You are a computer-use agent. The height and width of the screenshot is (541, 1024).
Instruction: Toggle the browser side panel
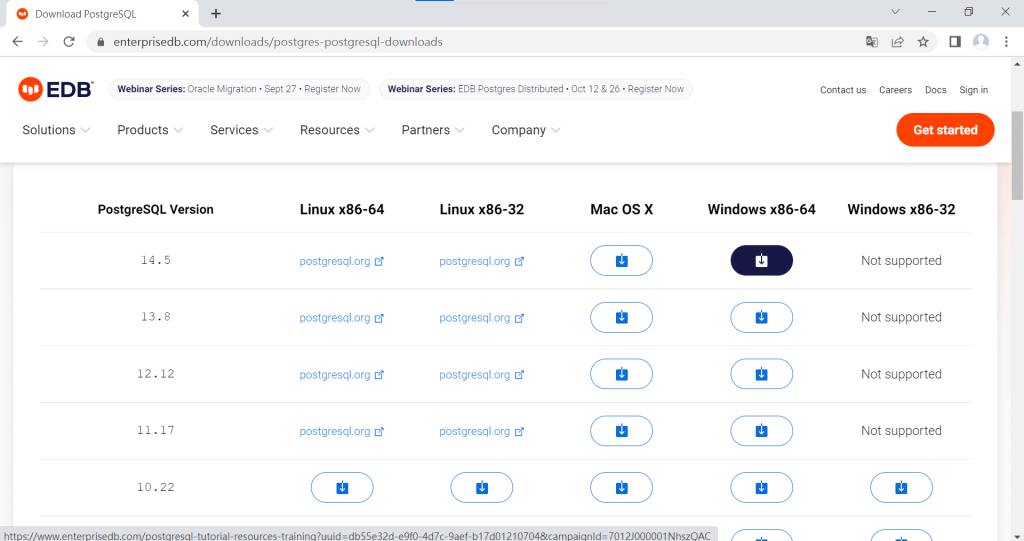coord(955,42)
